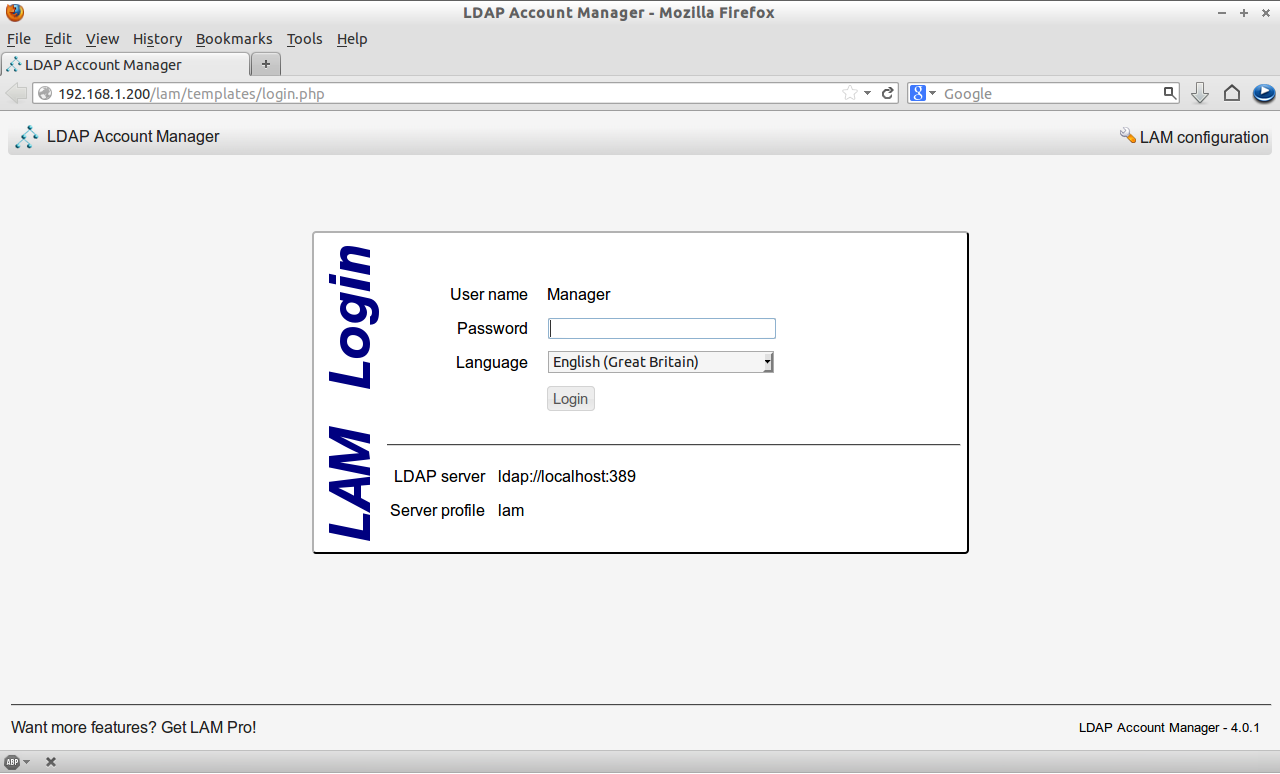1280x774 pixels.
Task: Minimize the Firefox window
Action: tap(1222, 13)
